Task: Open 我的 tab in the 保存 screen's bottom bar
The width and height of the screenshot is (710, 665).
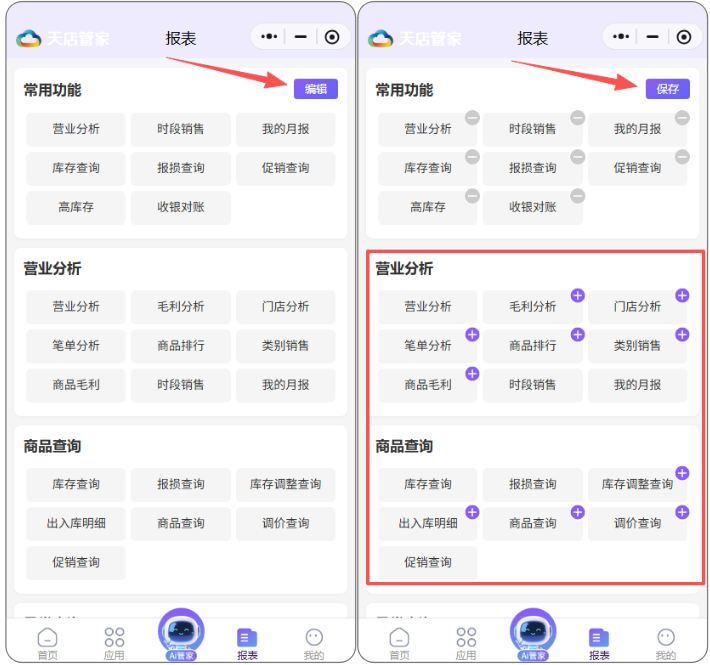Action: coord(665,643)
